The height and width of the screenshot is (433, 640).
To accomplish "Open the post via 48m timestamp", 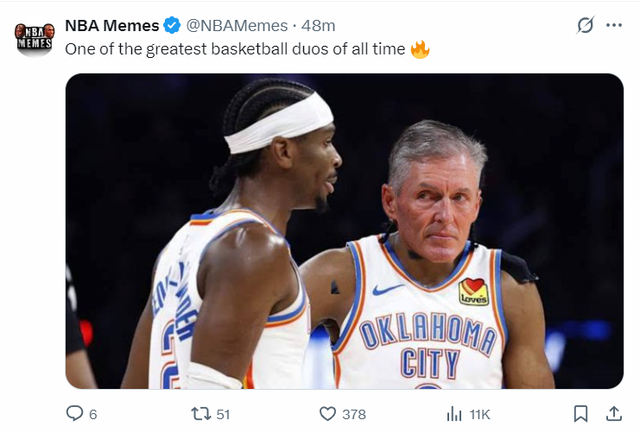I will tap(319, 25).
